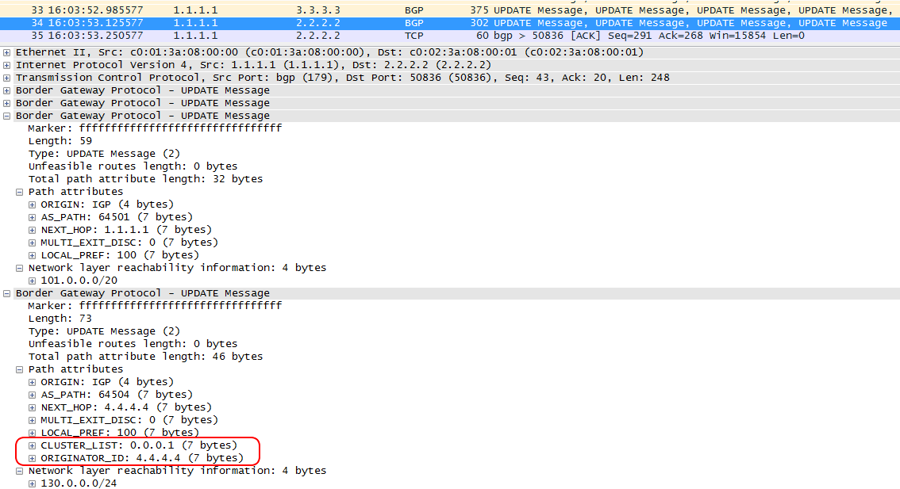Expand the 130.0.0.0/24 prefix entry
Image resolution: width=900 pixels, height=489 pixels.
33,484
